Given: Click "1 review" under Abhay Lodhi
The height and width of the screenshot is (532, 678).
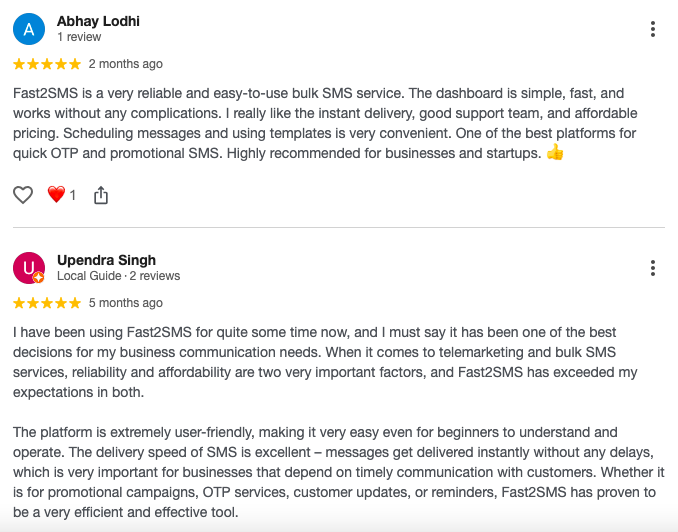Looking at the screenshot, I should (79, 37).
